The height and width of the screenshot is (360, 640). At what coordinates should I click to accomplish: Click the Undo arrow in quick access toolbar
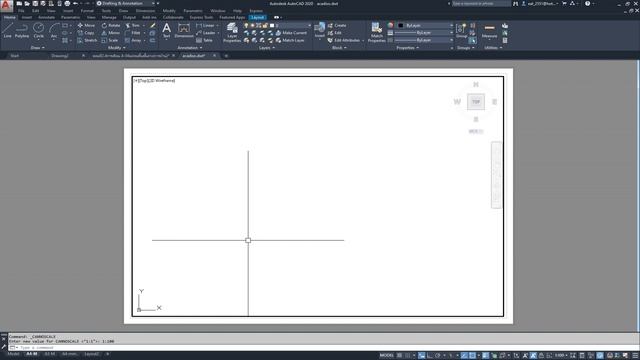click(x=76, y=4)
